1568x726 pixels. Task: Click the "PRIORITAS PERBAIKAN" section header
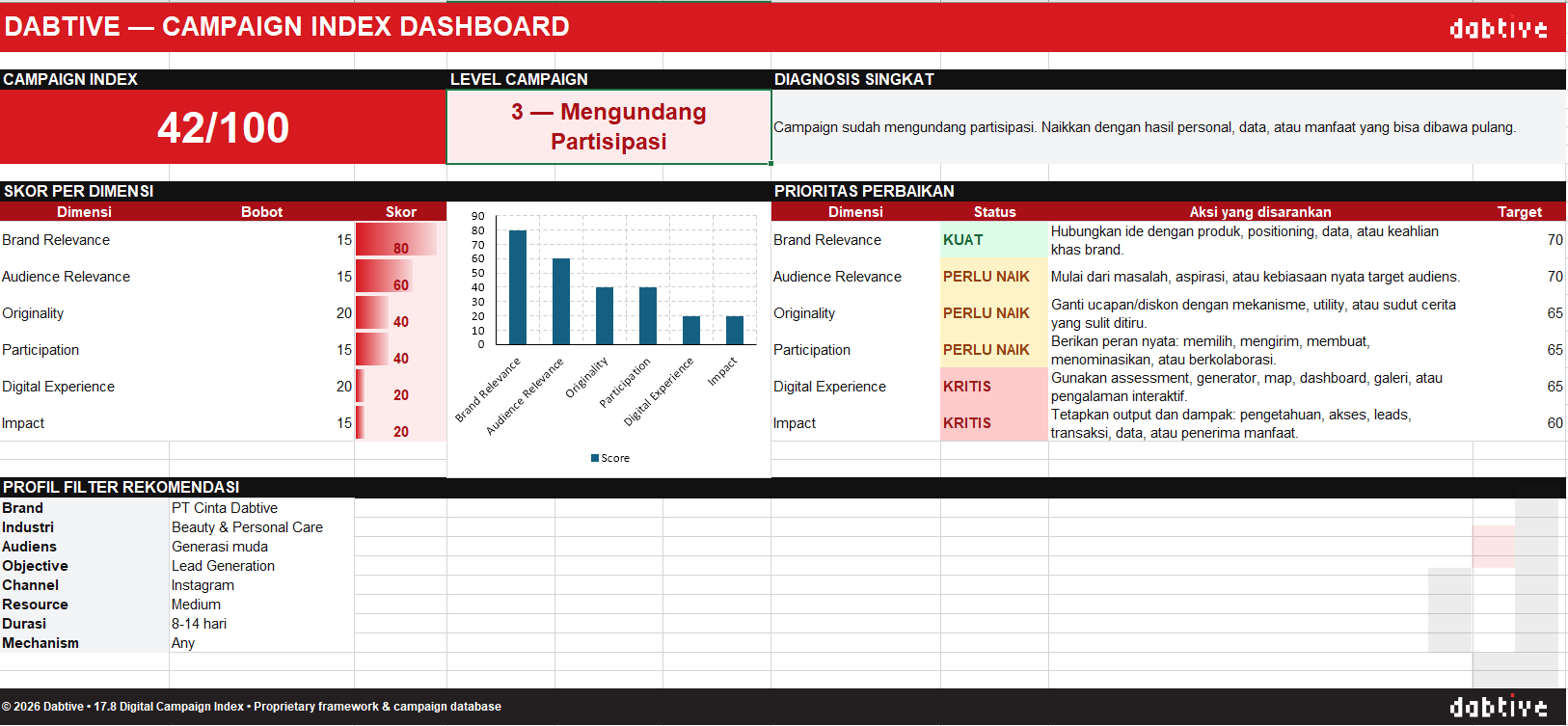[864, 191]
